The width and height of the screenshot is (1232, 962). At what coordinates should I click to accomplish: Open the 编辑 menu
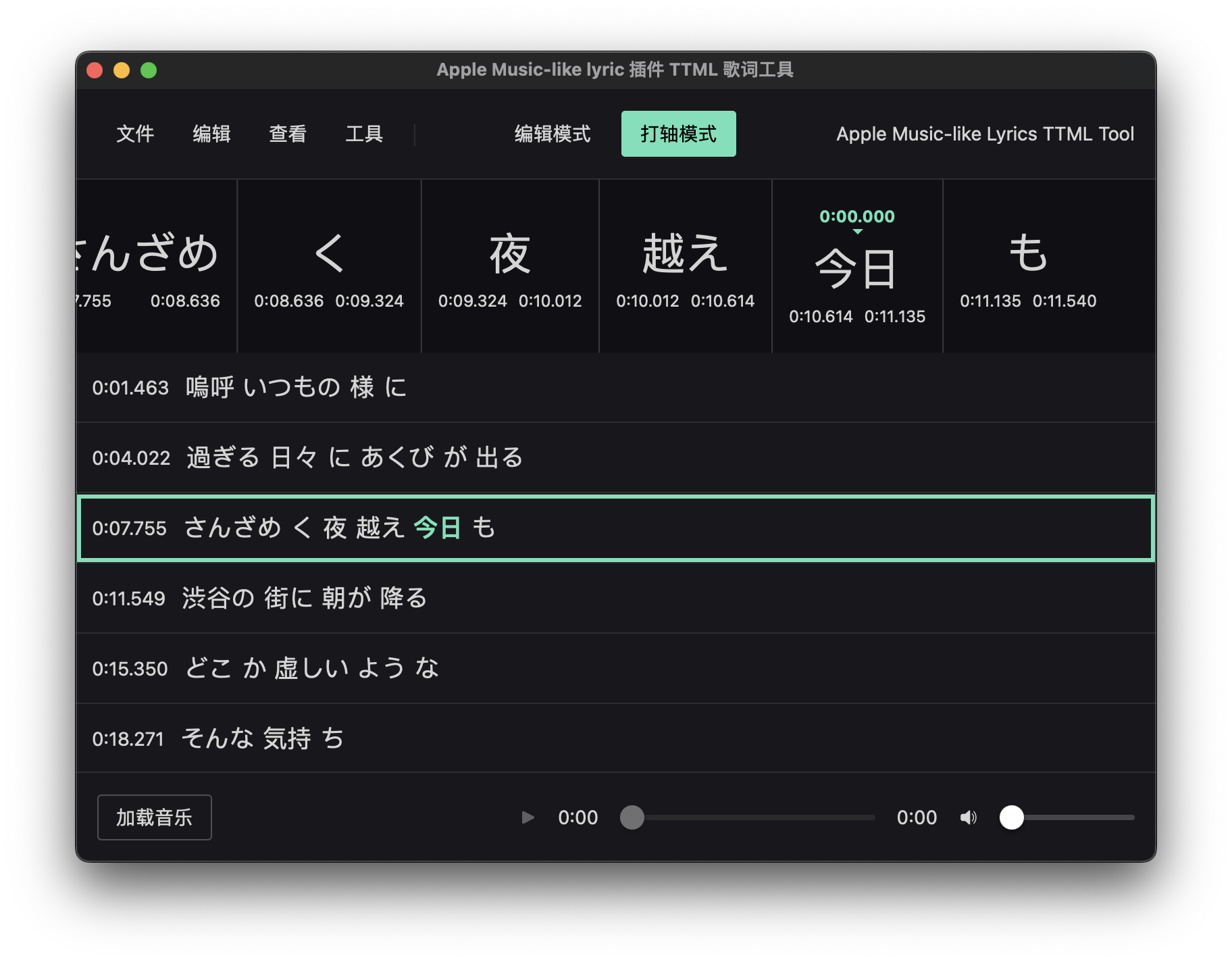[x=212, y=133]
